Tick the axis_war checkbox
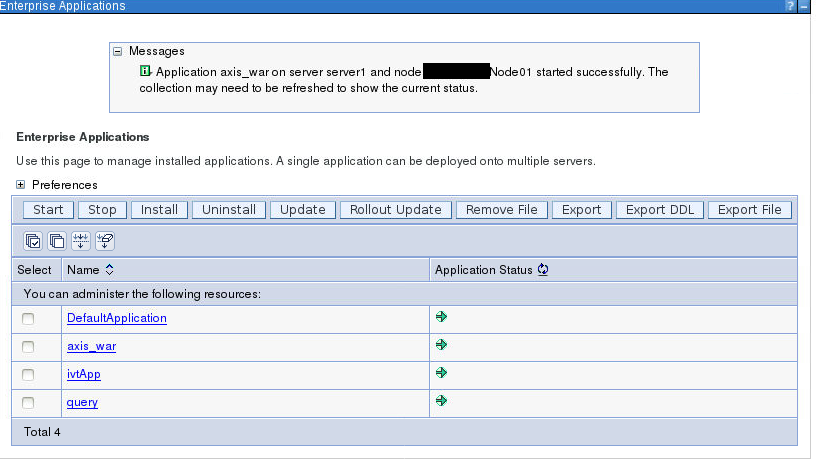The height and width of the screenshot is (464, 816). 28,347
